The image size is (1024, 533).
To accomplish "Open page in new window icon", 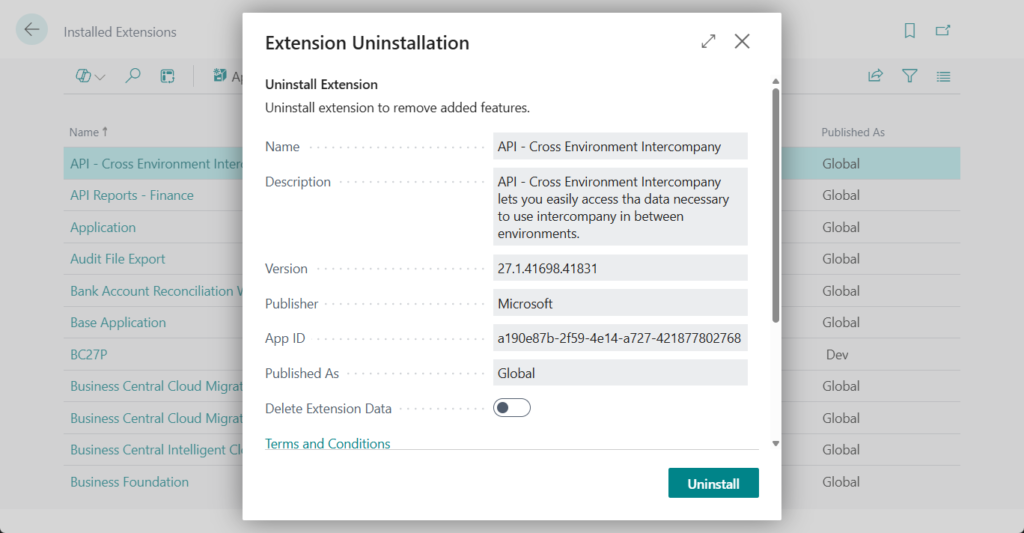I will click(x=942, y=31).
